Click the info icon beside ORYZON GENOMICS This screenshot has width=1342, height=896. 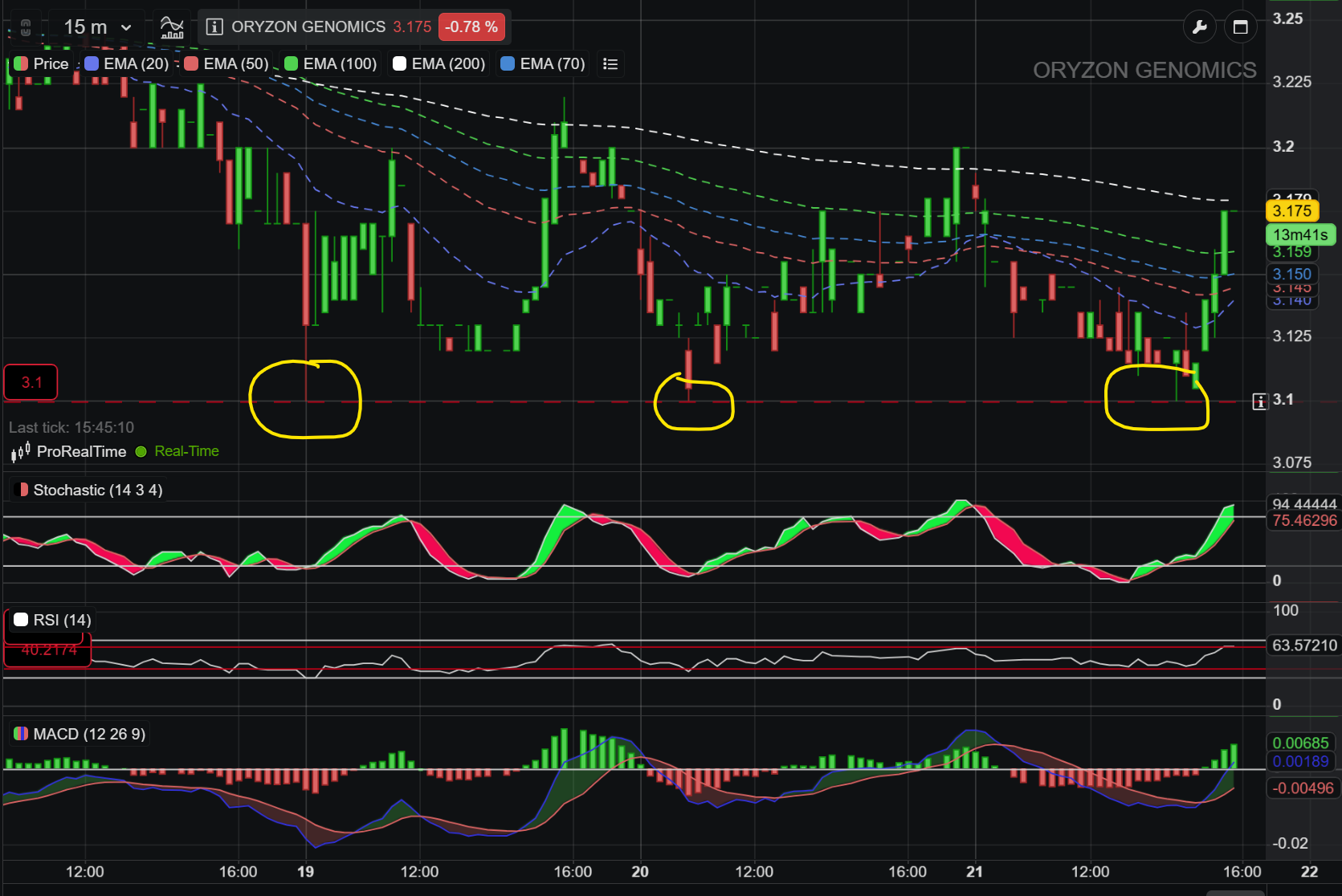pos(214,27)
